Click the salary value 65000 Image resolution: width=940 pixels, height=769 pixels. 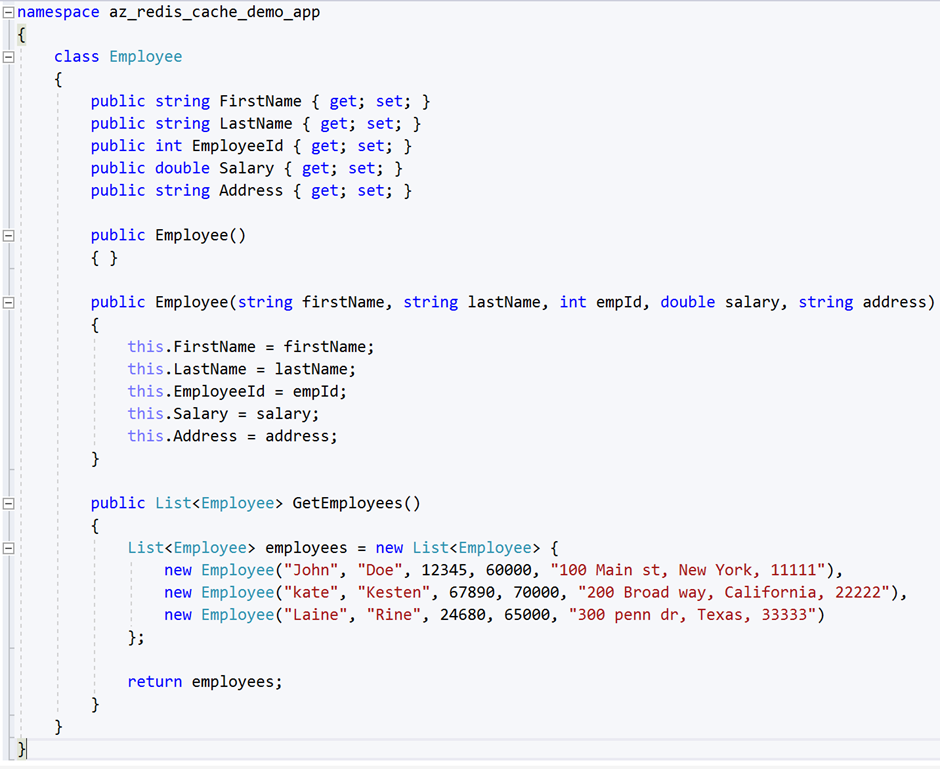[527, 615]
